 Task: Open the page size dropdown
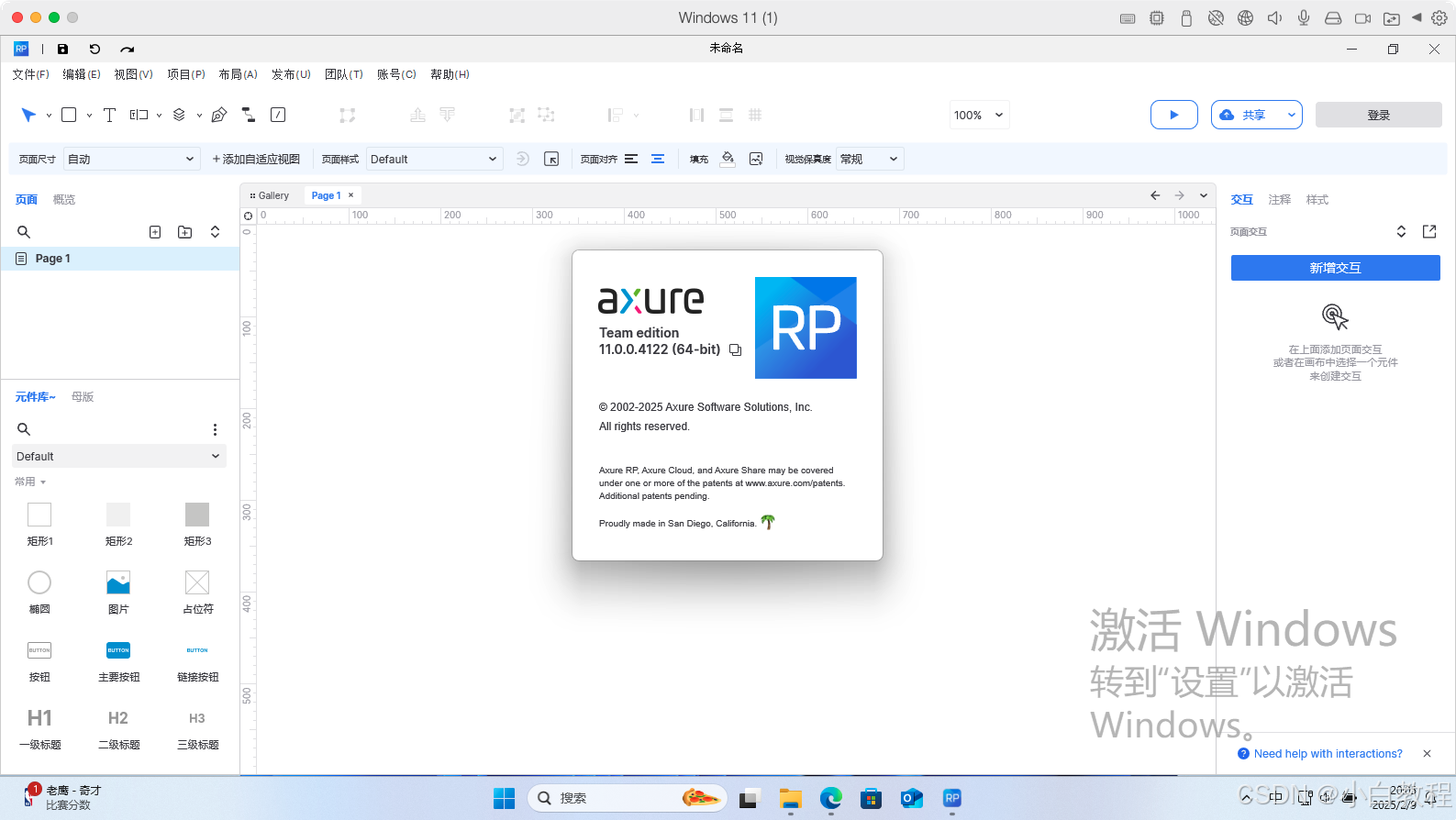[x=131, y=159]
